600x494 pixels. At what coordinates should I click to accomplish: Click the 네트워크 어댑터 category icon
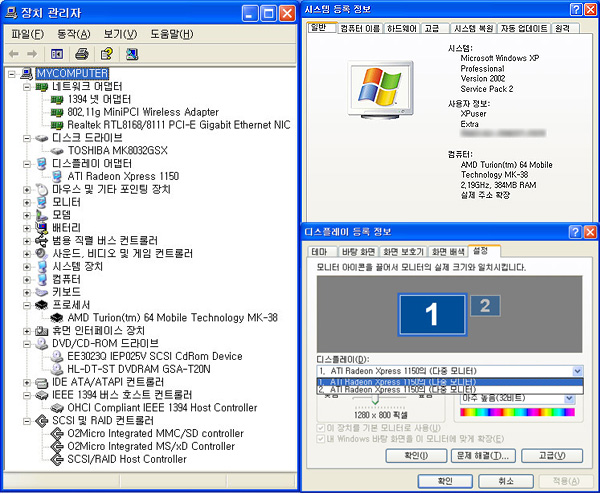click(41, 86)
